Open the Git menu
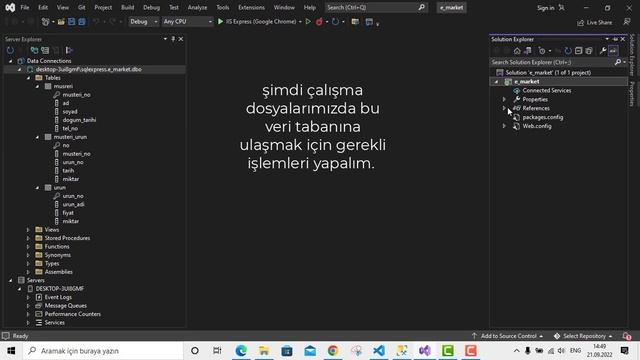The width and height of the screenshot is (640, 360). [x=82, y=7]
